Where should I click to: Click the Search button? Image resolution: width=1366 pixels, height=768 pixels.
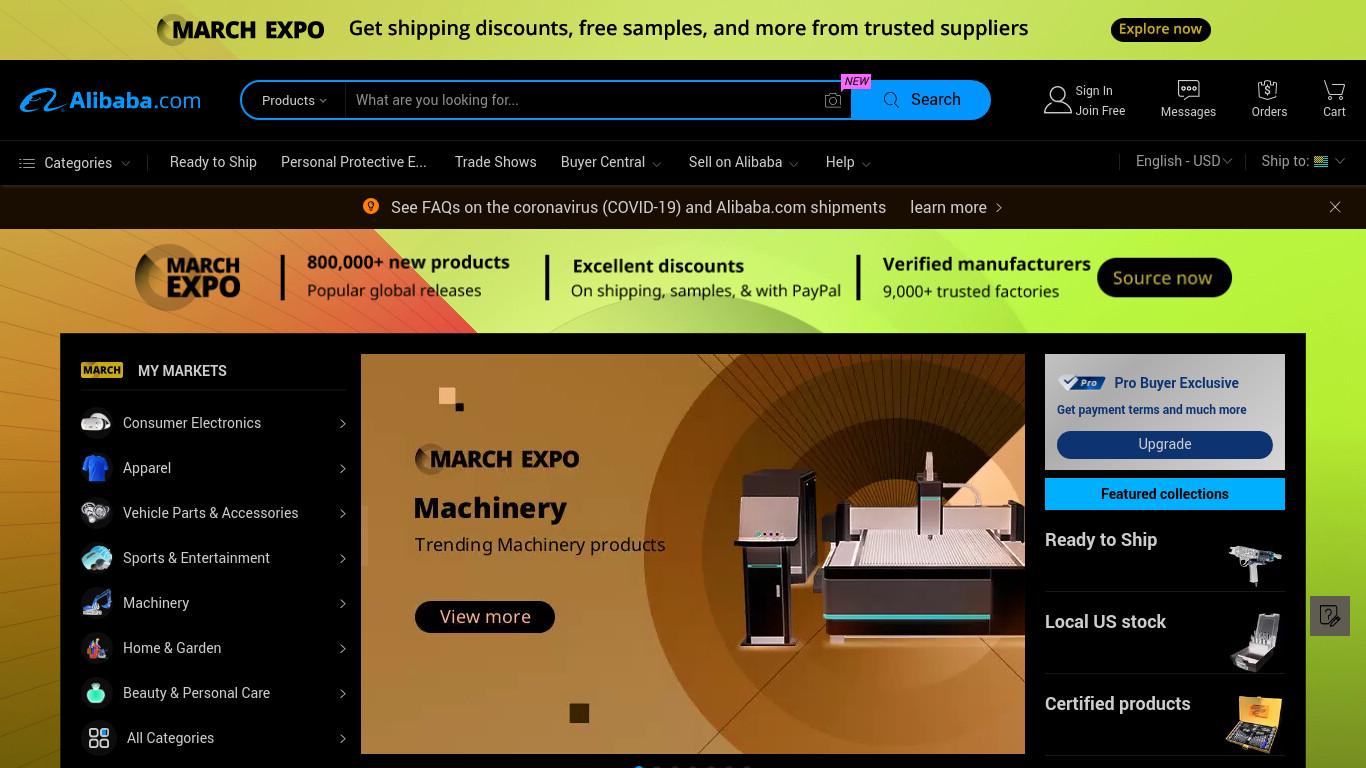[921, 100]
